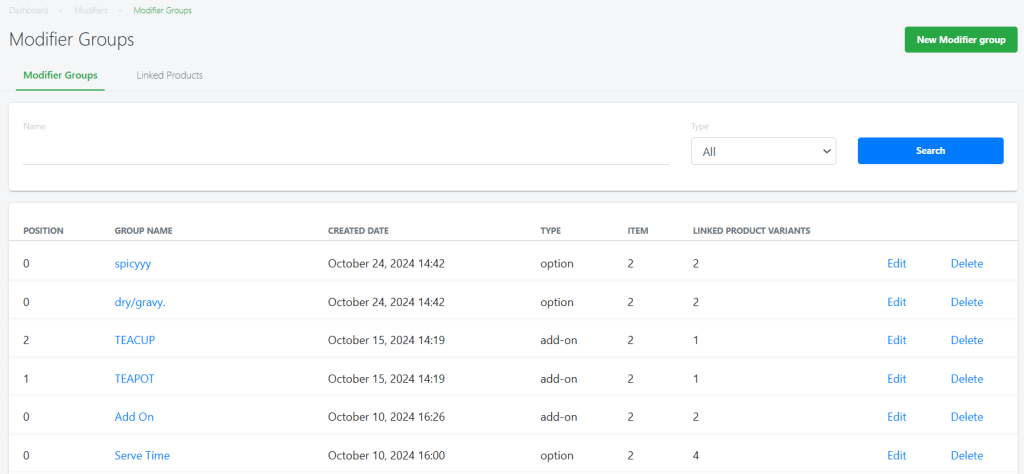Switch to the Linked Products tab
This screenshot has height=474, width=1024.
[169, 75]
